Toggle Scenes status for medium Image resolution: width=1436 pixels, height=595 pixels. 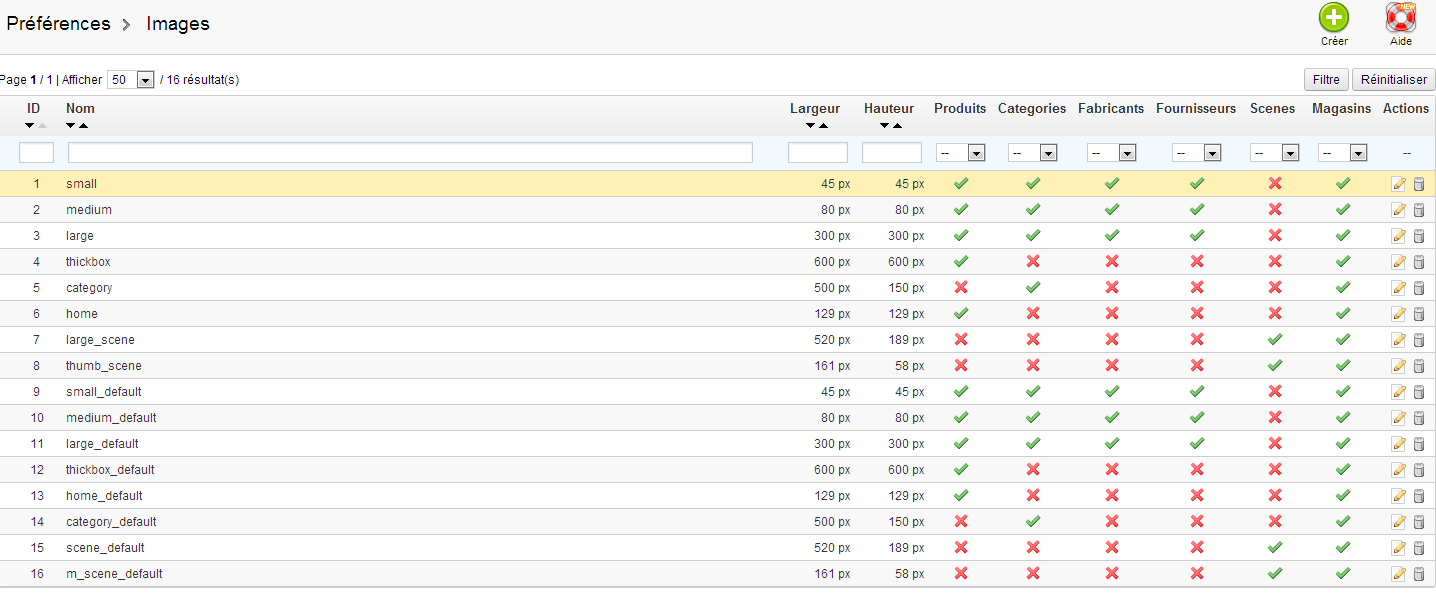(x=1275, y=210)
